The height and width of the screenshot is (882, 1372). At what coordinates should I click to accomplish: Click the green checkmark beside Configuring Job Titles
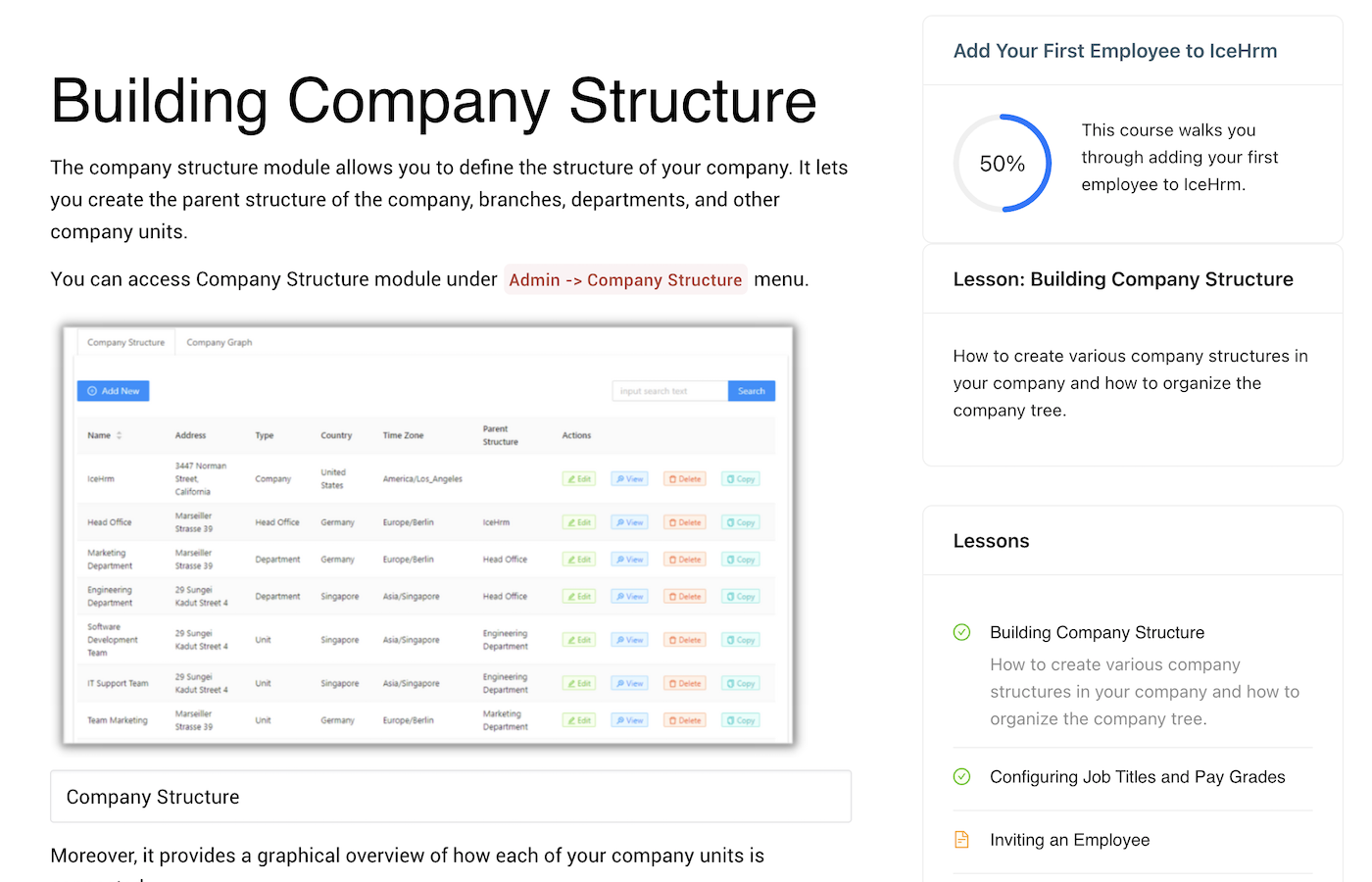click(961, 776)
